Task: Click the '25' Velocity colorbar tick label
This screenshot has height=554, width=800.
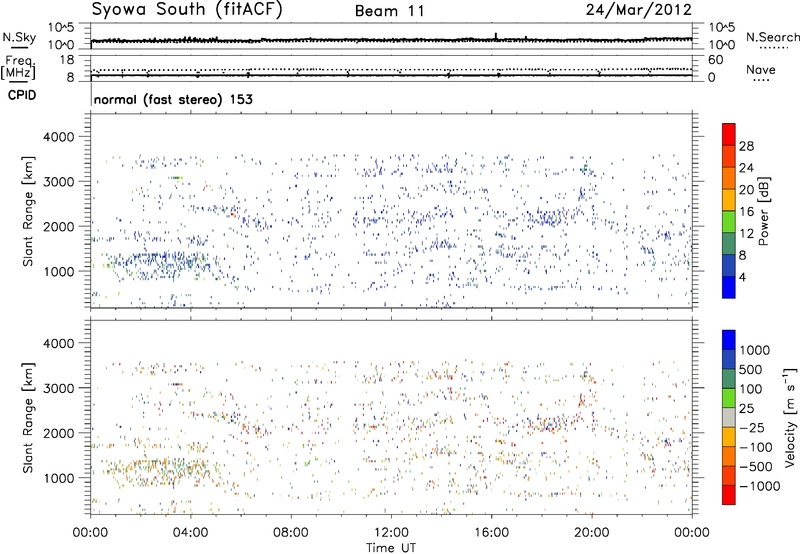Action: [746, 408]
